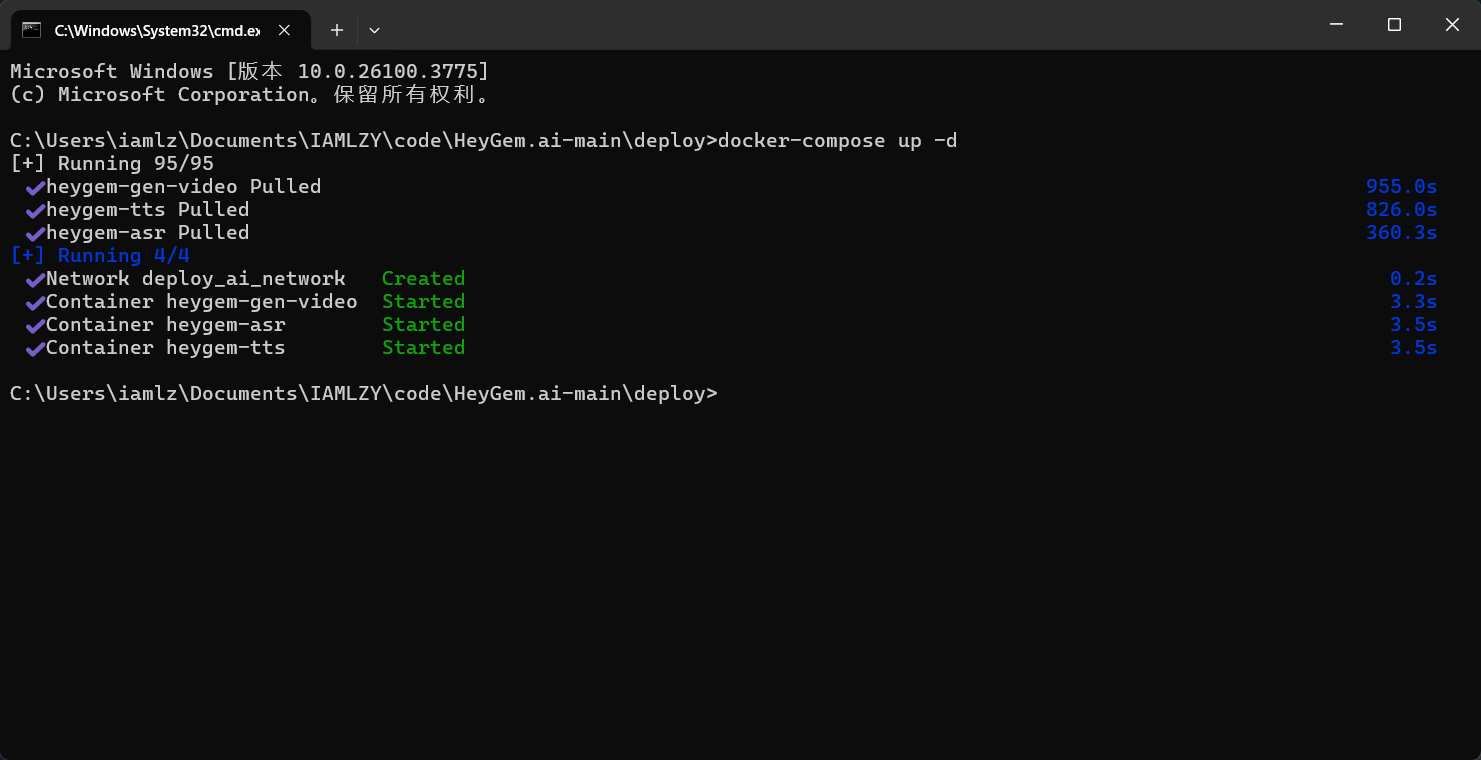Minimize the terminal window
The width and height of the screenshot is (1481, 760).
tap(1336, 25)
